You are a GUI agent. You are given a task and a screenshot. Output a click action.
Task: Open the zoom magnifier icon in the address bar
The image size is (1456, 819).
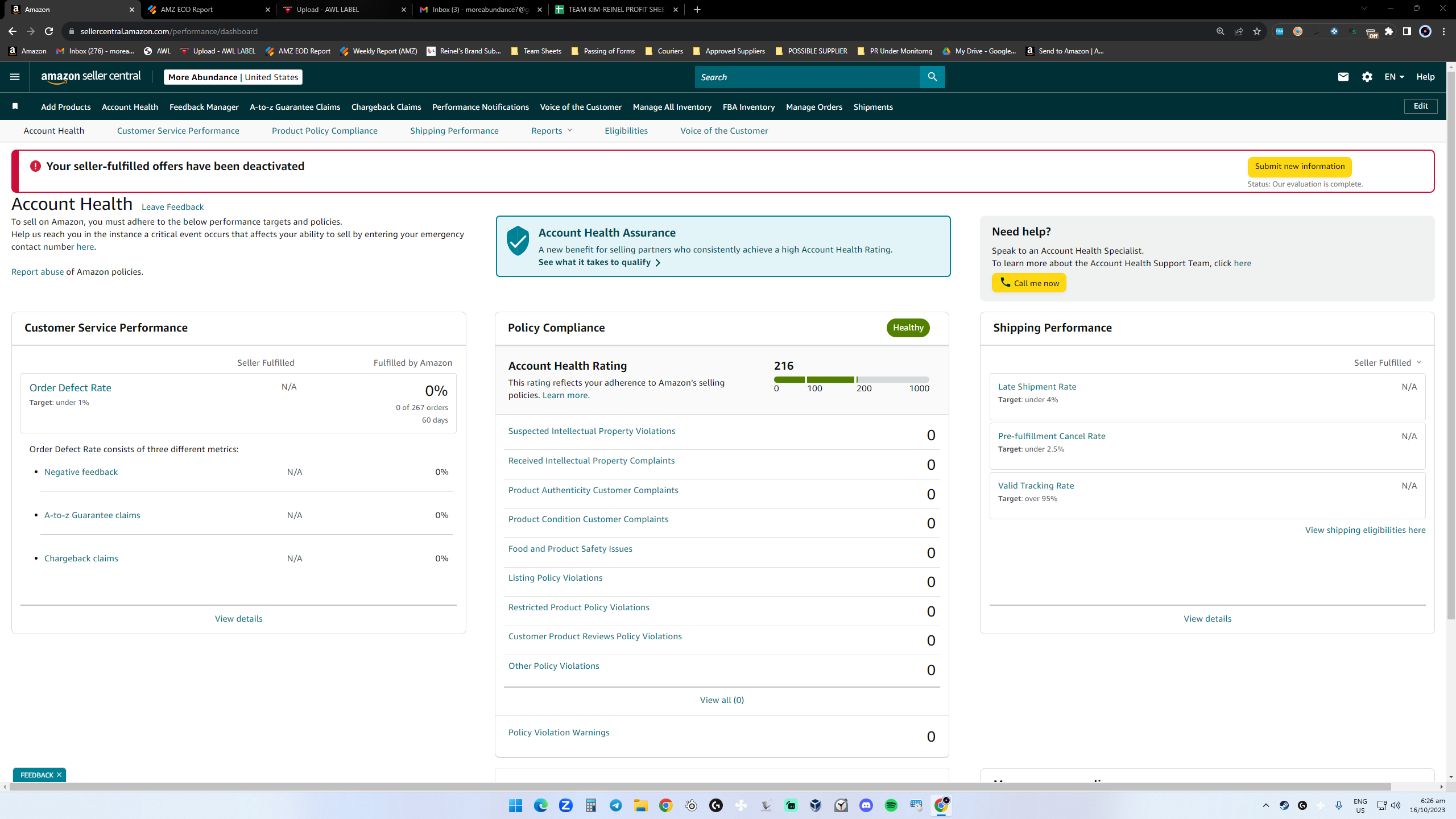tap(1221, 31)
